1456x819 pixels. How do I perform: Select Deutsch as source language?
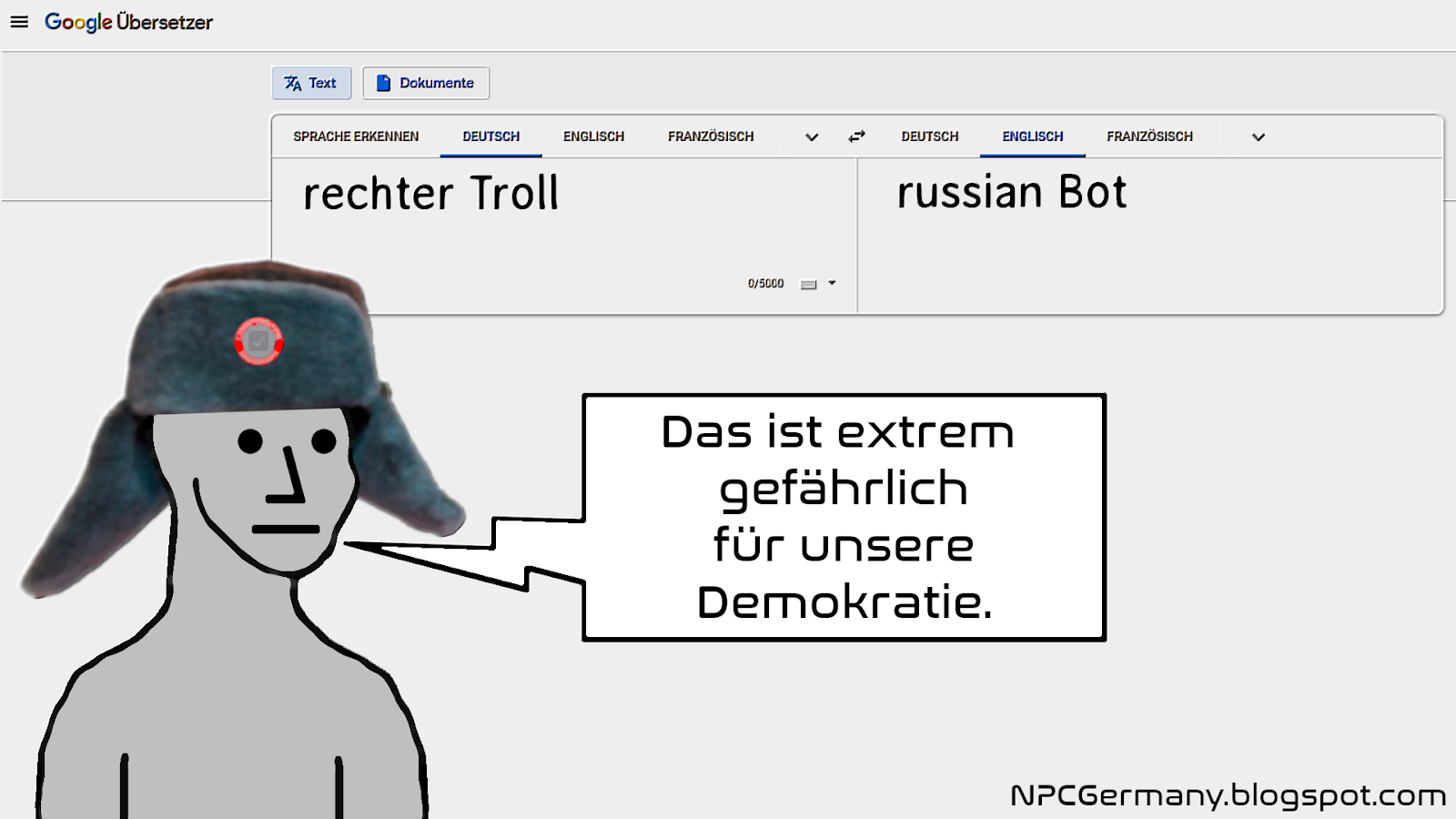(x=491, y=136)
